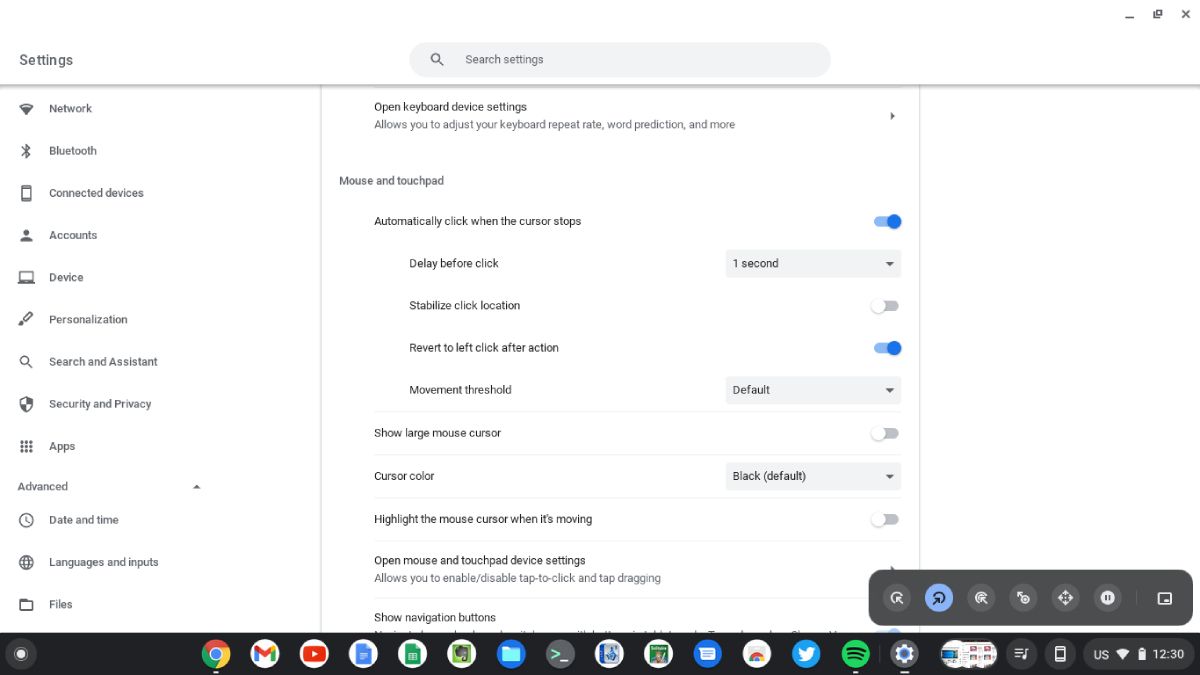Pause automatic clicking from the floating toolbar
The image size is (1200, 675).
pos(1107,597)
